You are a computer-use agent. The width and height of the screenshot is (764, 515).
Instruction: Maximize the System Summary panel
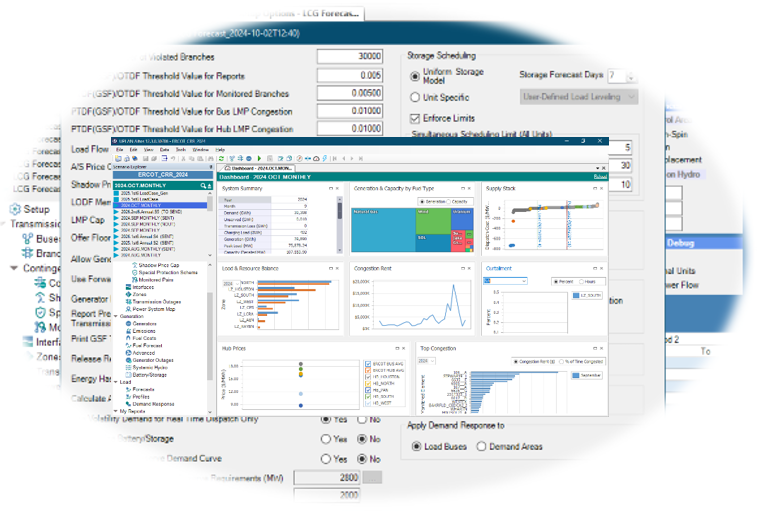tap(330, 188)
